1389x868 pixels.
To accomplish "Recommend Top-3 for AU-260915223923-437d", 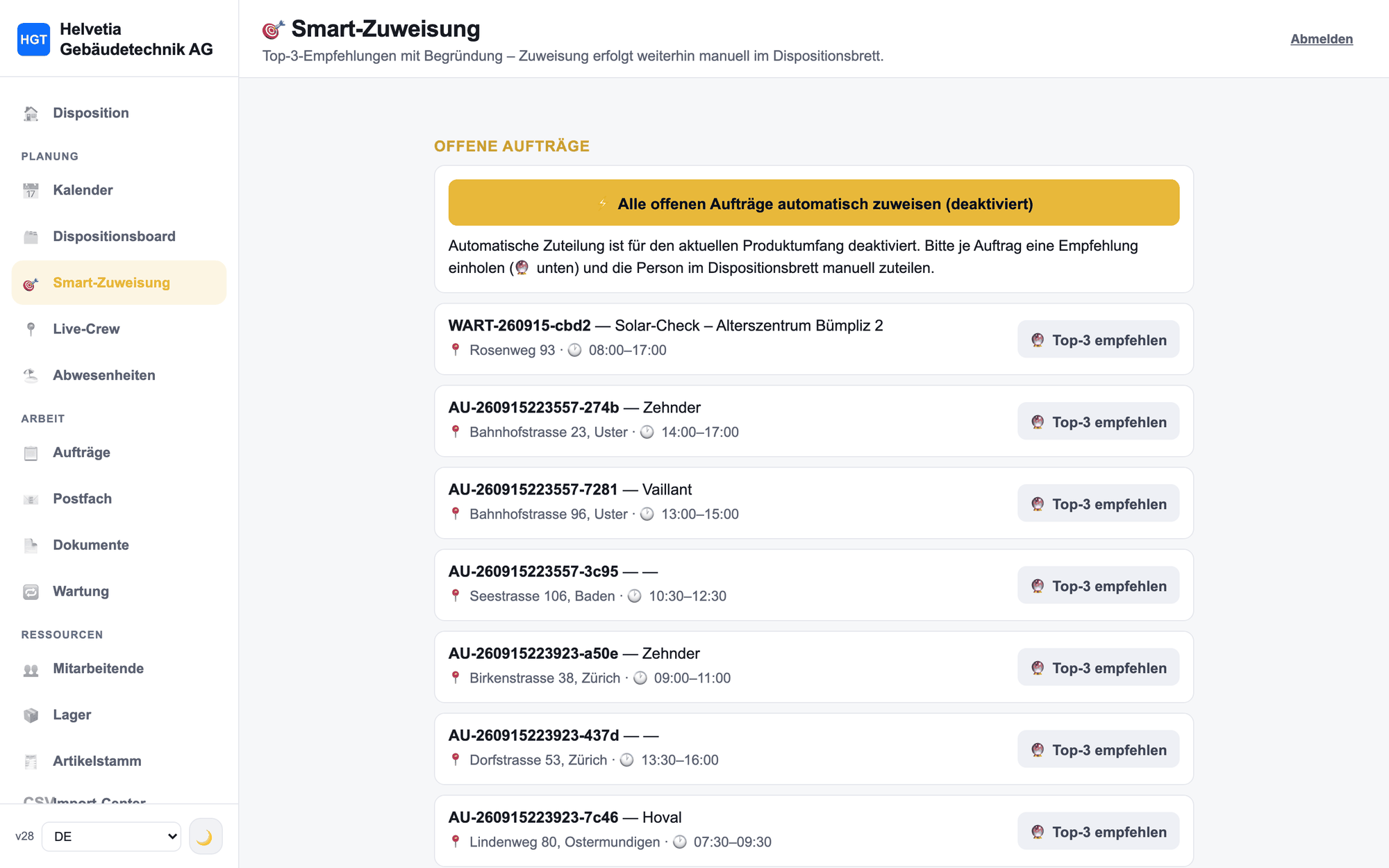I will [1099, 749].
